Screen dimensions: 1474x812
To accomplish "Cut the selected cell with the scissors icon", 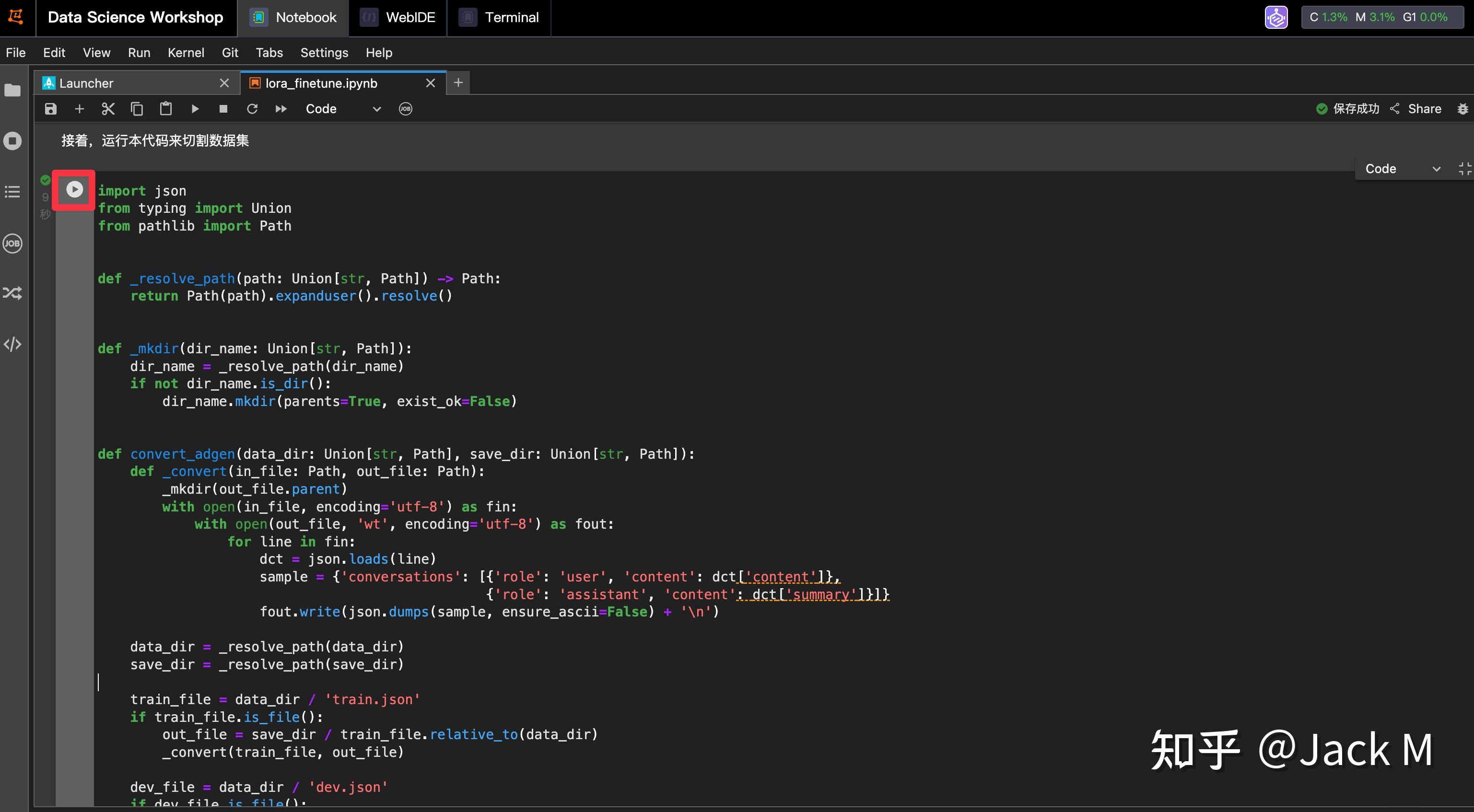I will (108, 109).
